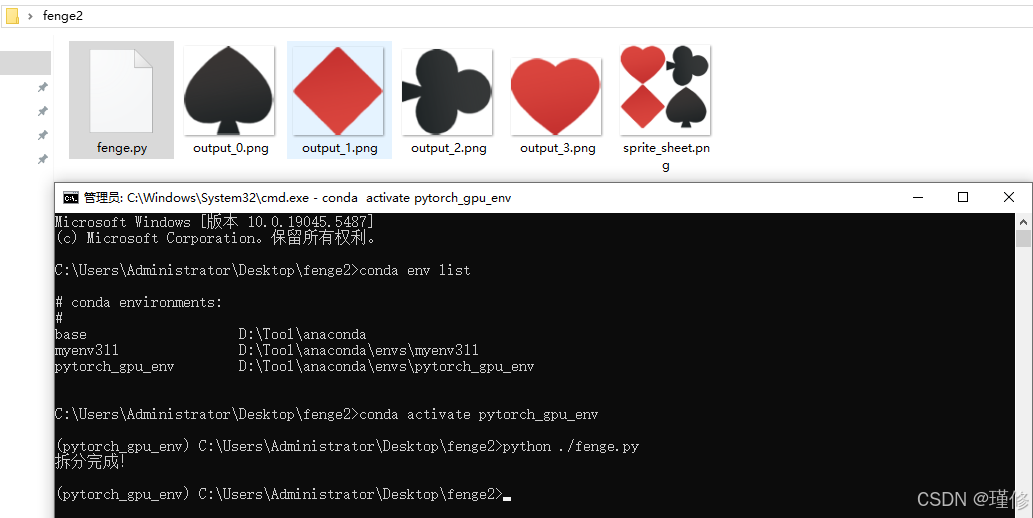Click the 'conda env list' command text
1033x518 pixels.
coord(415,270)
